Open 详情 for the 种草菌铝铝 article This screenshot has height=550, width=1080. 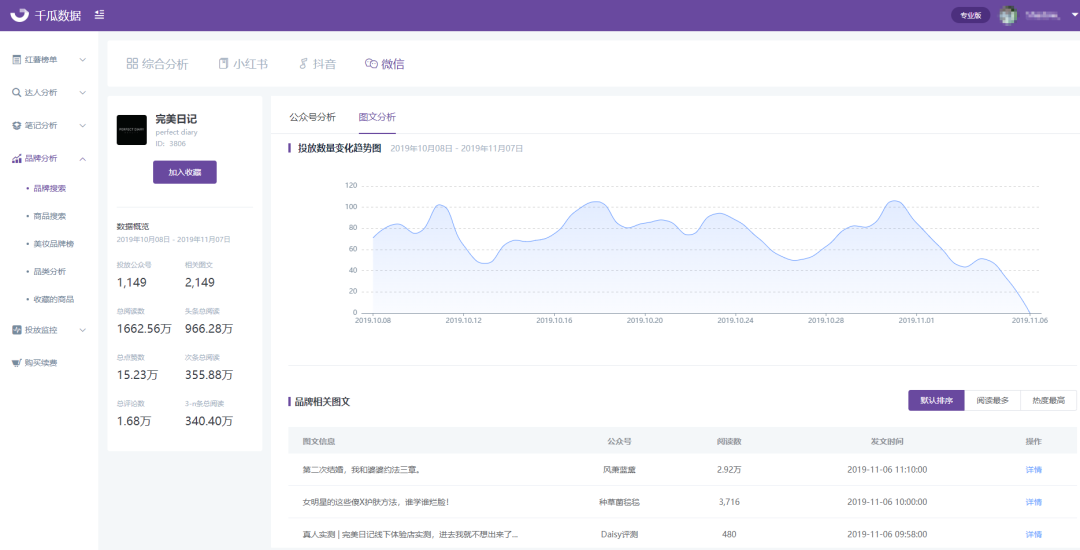pos(1033,503)
